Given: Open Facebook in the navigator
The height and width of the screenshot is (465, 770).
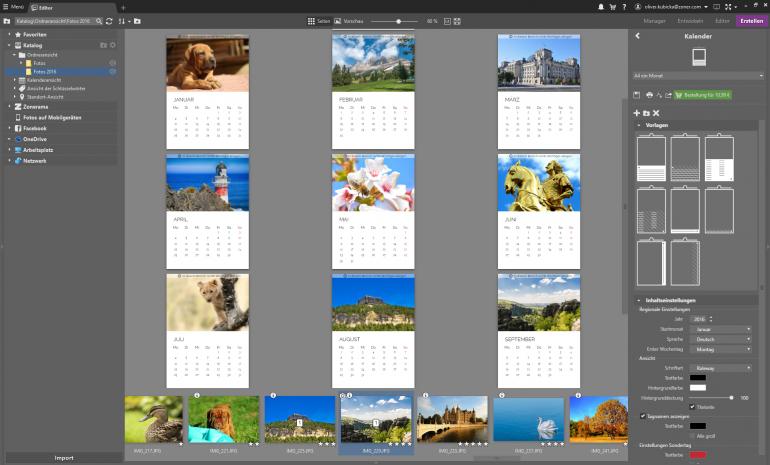Looking at the screenshot, I should [34, 128].
